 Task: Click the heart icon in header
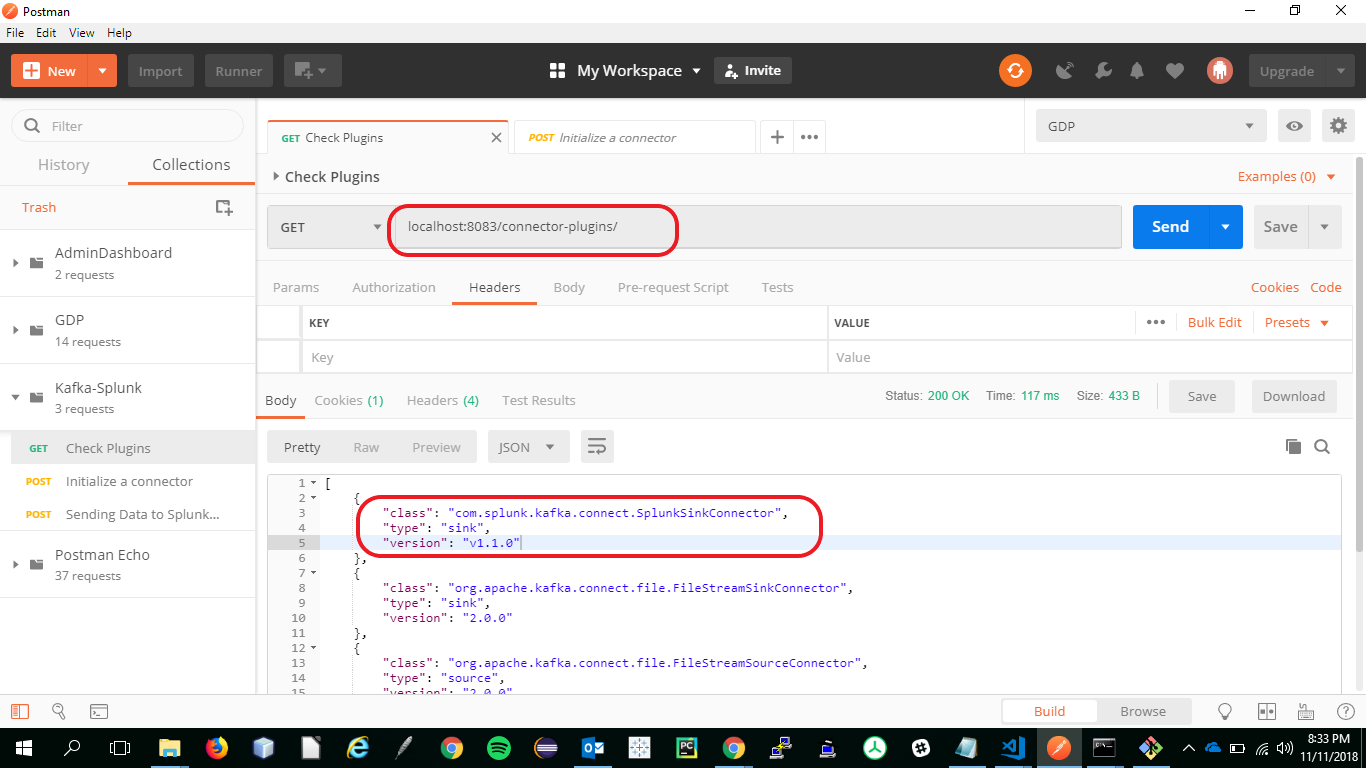1175,71
